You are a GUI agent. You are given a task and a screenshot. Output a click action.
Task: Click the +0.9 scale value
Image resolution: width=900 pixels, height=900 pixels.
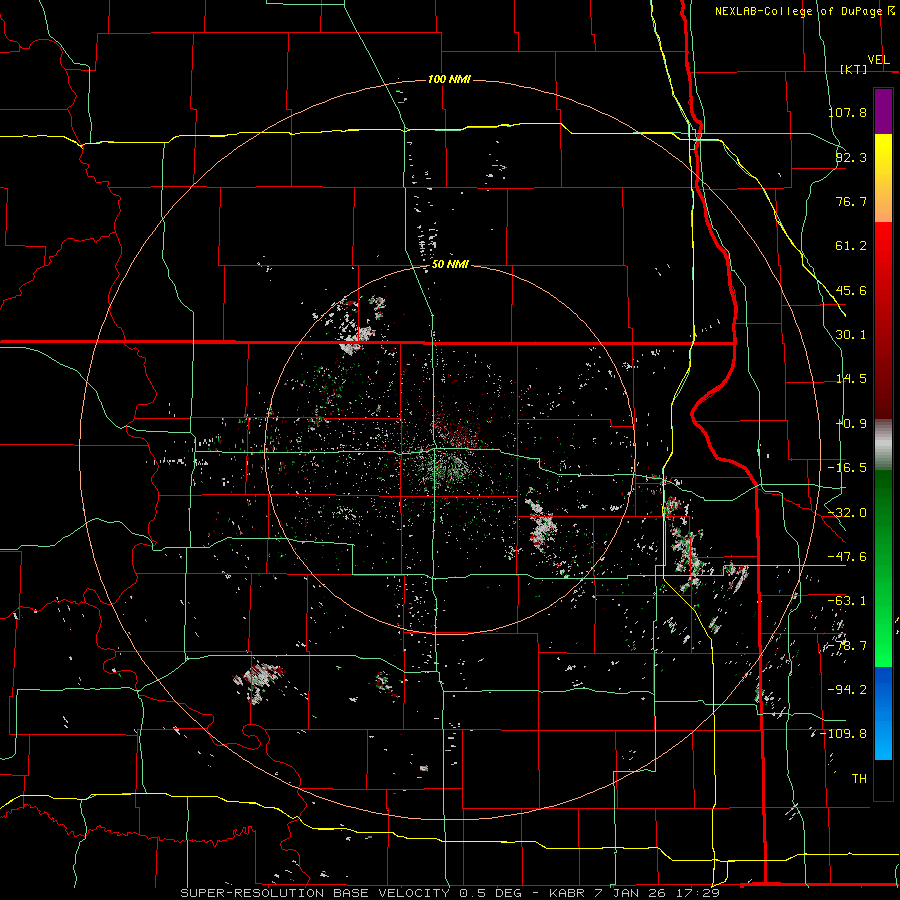[851, 424]
